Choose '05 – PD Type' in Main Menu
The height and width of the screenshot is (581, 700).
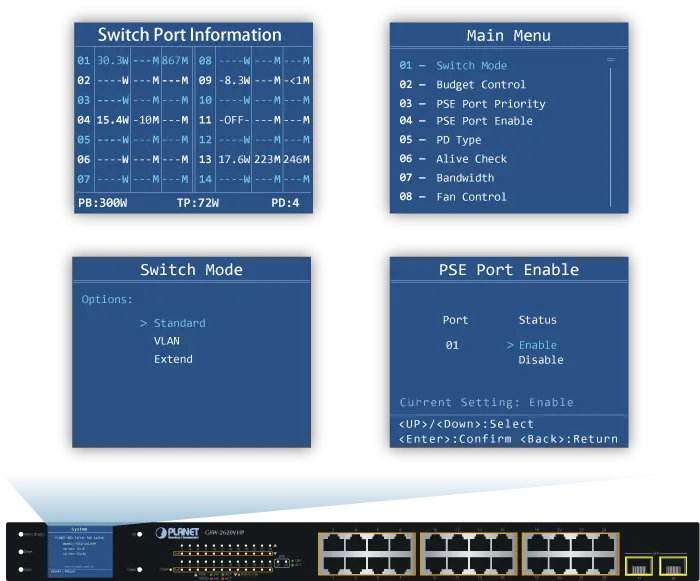point(440,140)
